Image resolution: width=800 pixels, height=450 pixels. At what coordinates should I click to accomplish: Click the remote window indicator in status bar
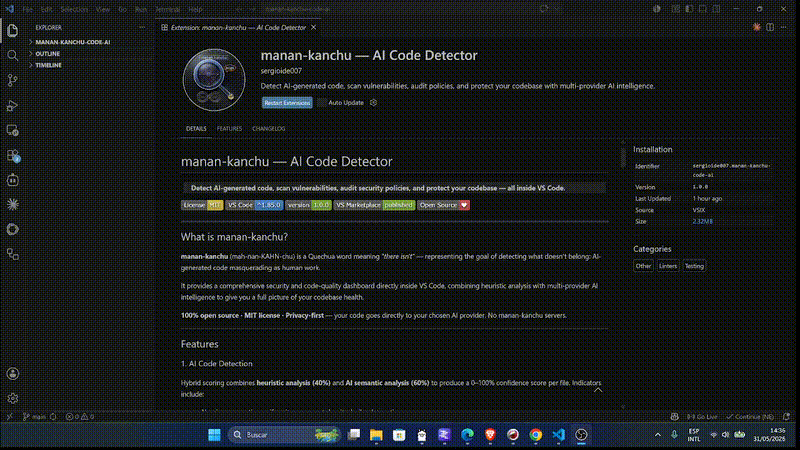coord(9,416)
